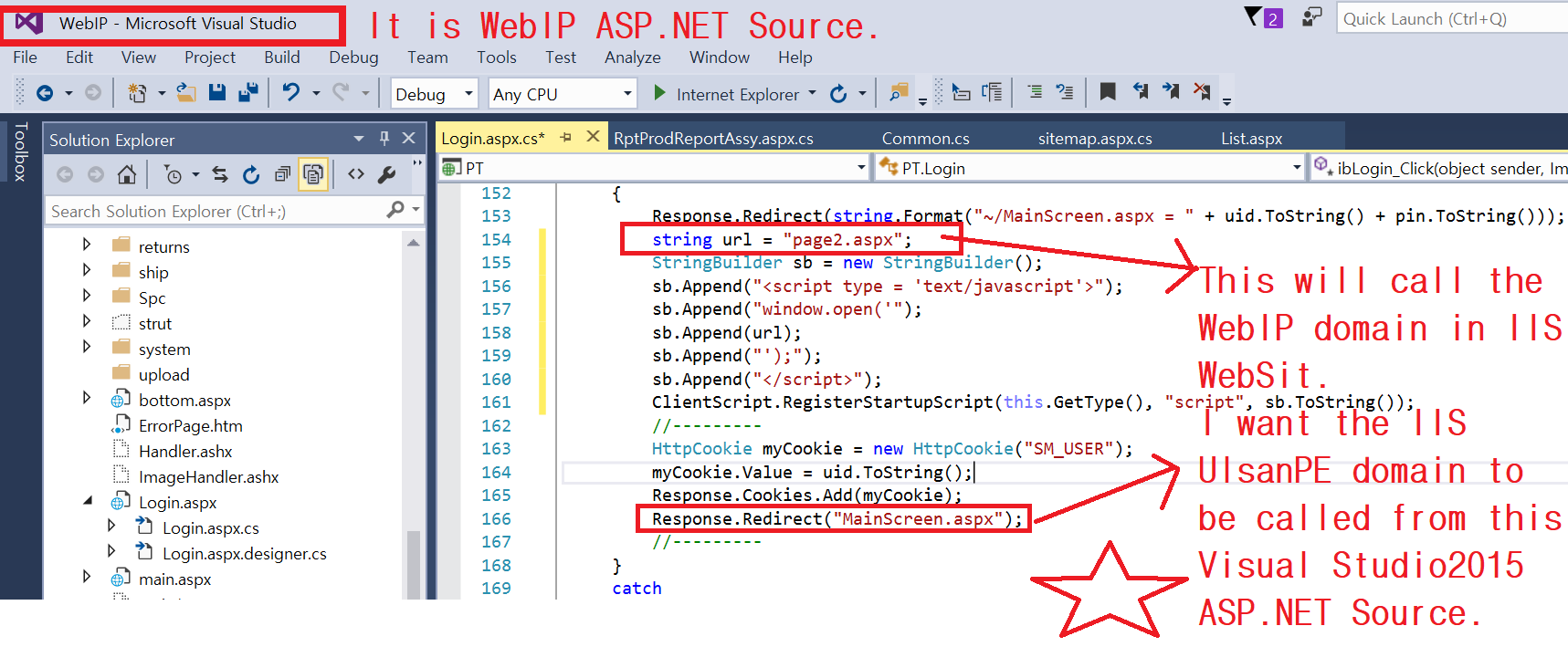Switch to the sitemap.aspx.cs tab
The height and width of the screenshot is (647, 1568).
[1095, 139]
